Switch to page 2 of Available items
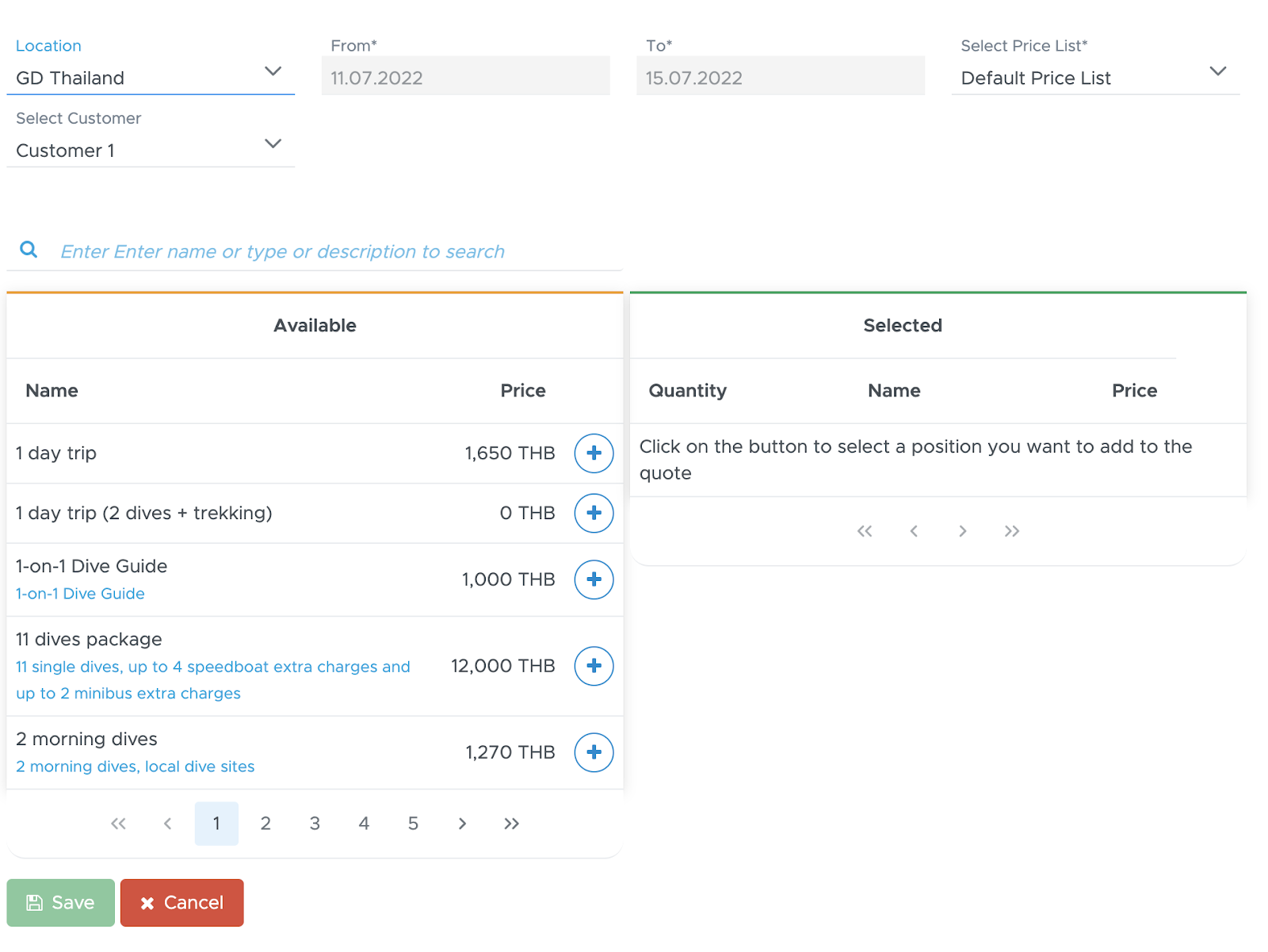 click(x=265, y=824)
